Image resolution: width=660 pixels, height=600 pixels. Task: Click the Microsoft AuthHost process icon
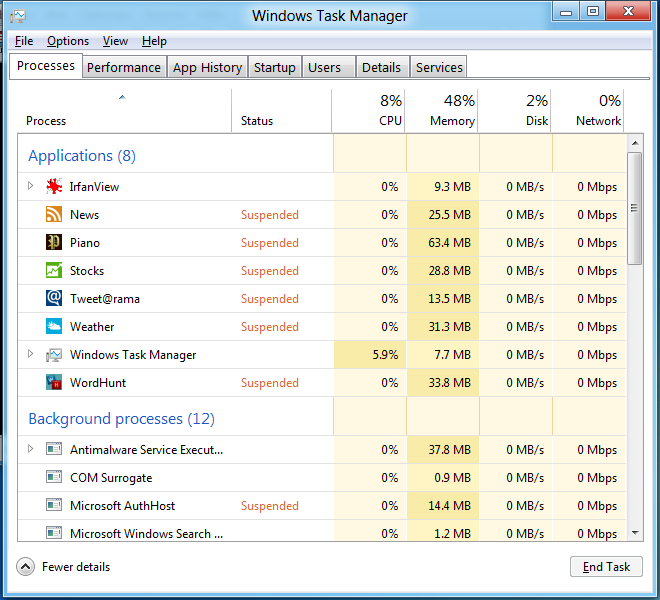pyautogui.click(x=54, y=505)
